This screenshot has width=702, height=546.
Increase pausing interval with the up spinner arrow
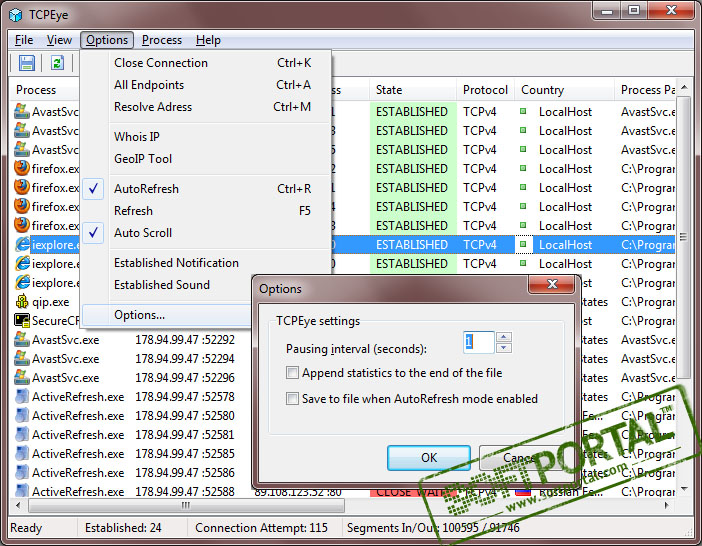[x=504, y=337]
